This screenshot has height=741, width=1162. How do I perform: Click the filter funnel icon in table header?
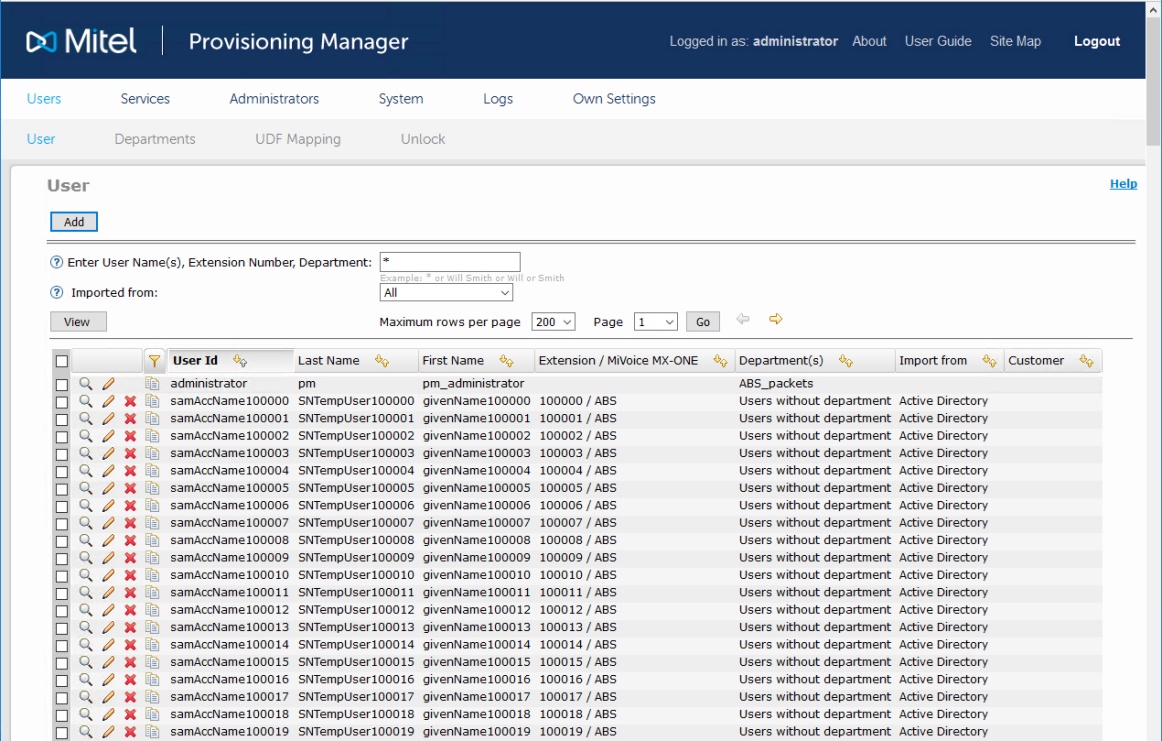pos(154,361)
